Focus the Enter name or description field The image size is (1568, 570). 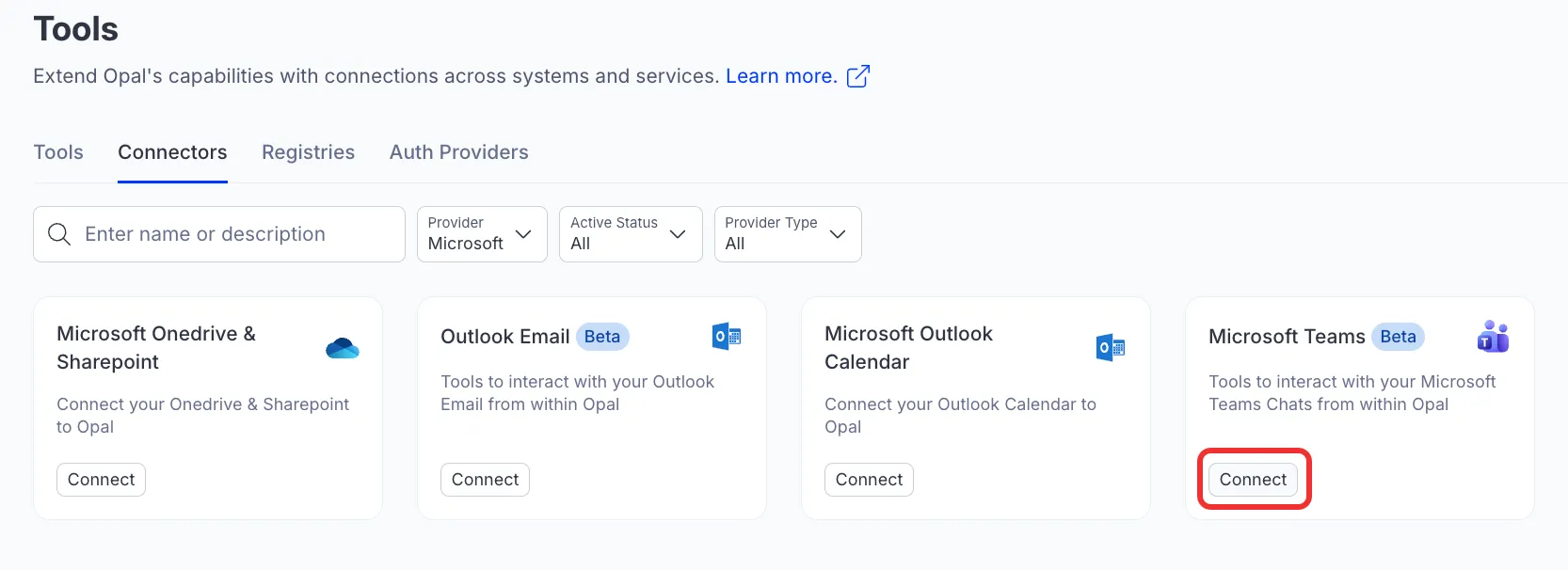pos(219,234)
